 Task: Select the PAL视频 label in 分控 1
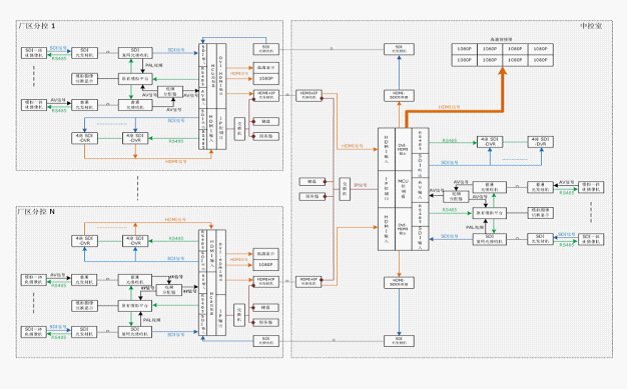tap(154, 65)
